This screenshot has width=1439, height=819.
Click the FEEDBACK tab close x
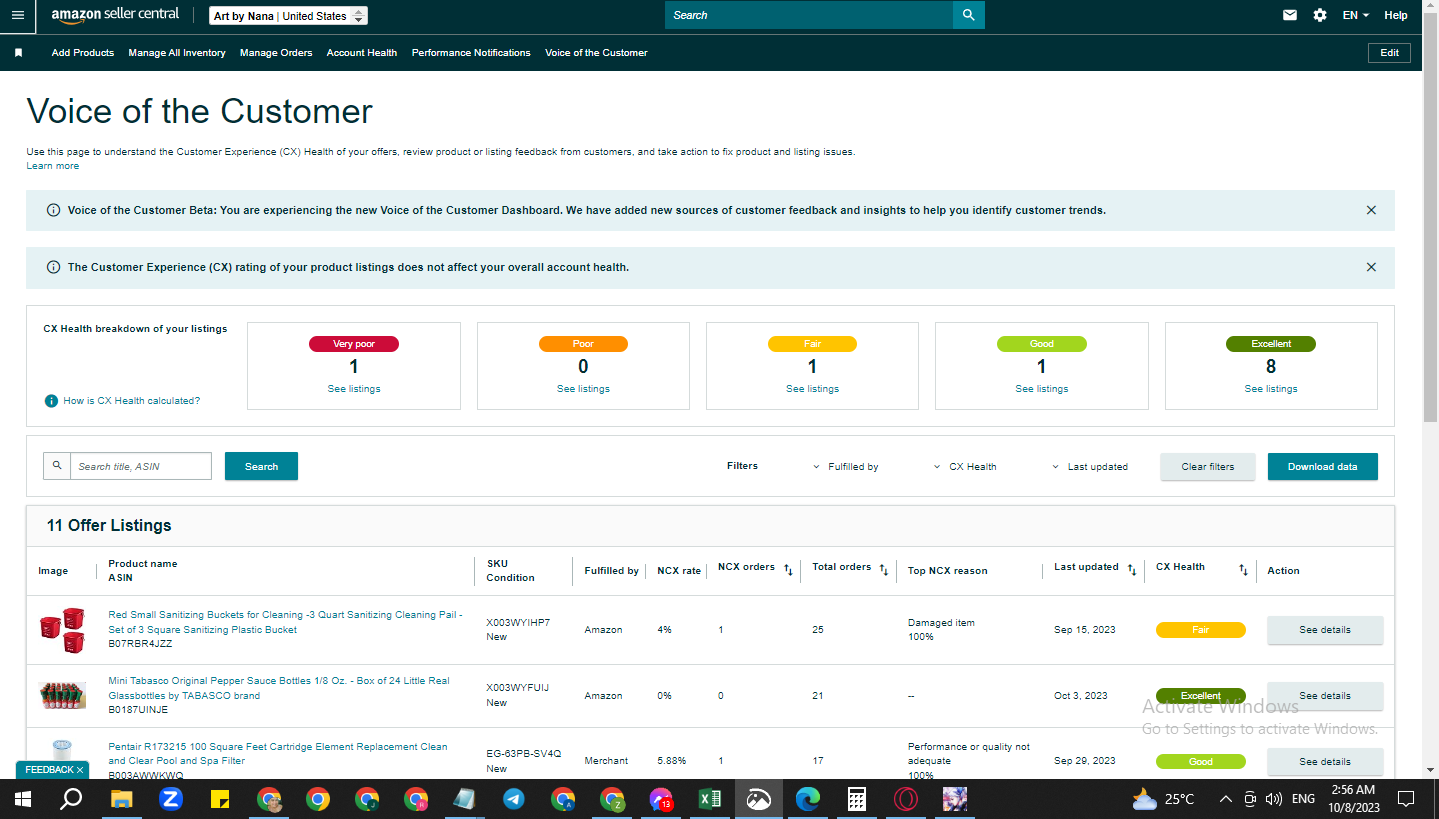80,770
